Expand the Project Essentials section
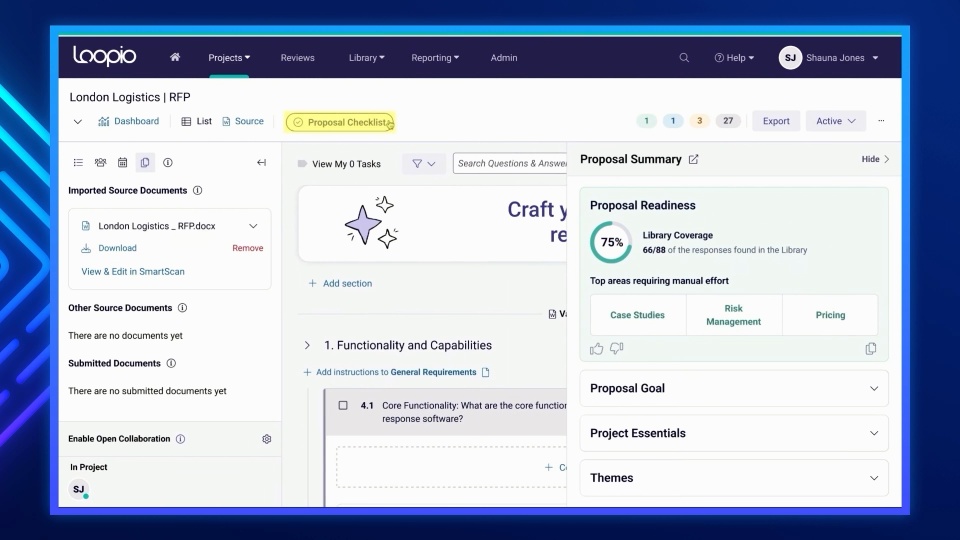This screenshot has width=960, height=540. (733, 433)
